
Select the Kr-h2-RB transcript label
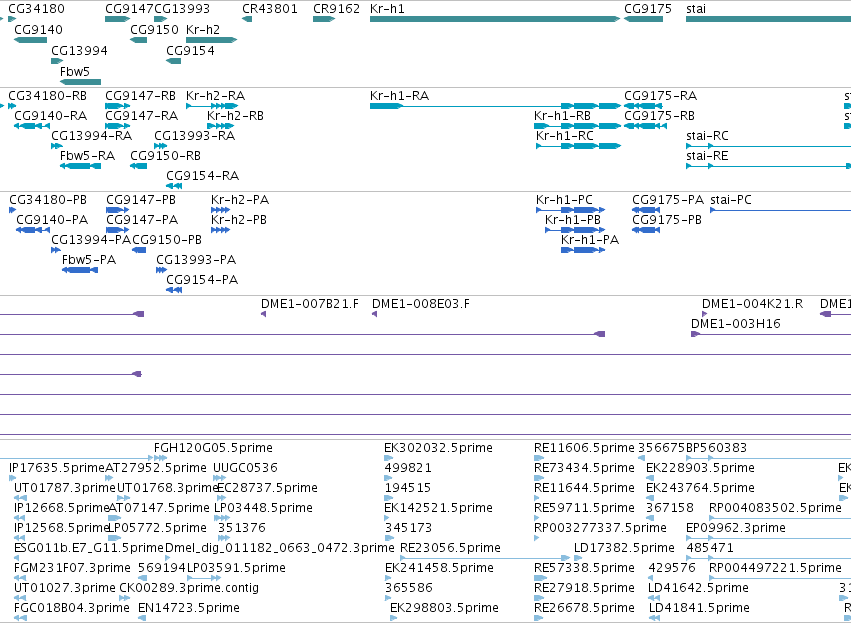tap(236, 116)
